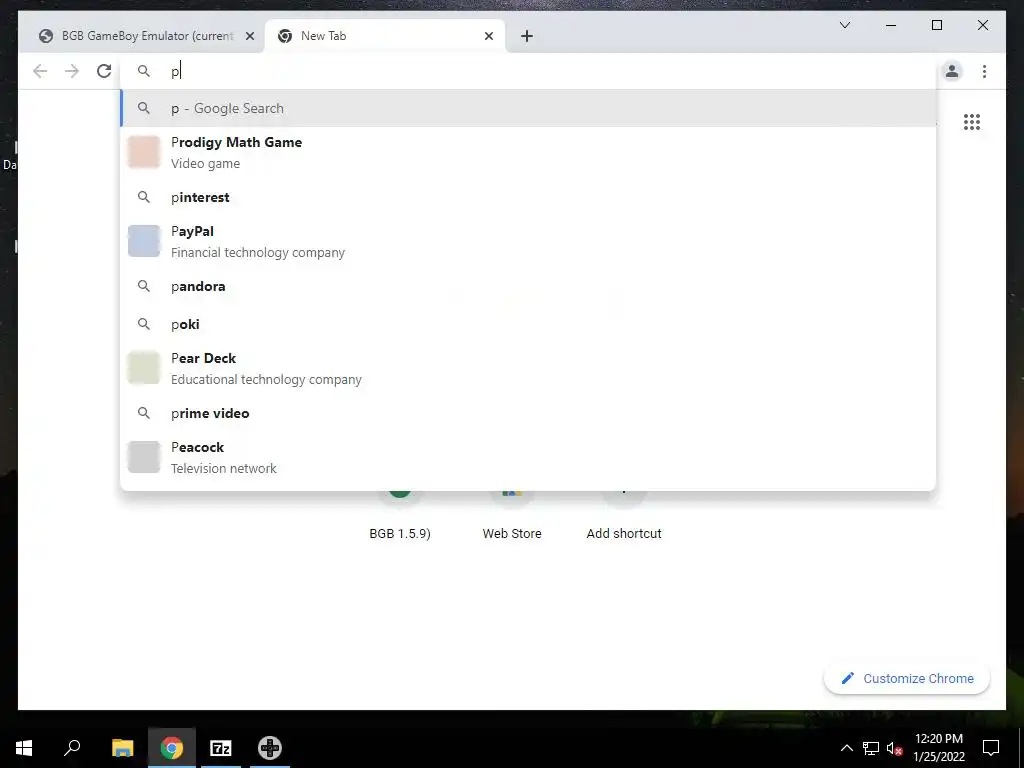The image size is (1024, 768).
Task: Select the New Tab tab
Action: [385, 36]
